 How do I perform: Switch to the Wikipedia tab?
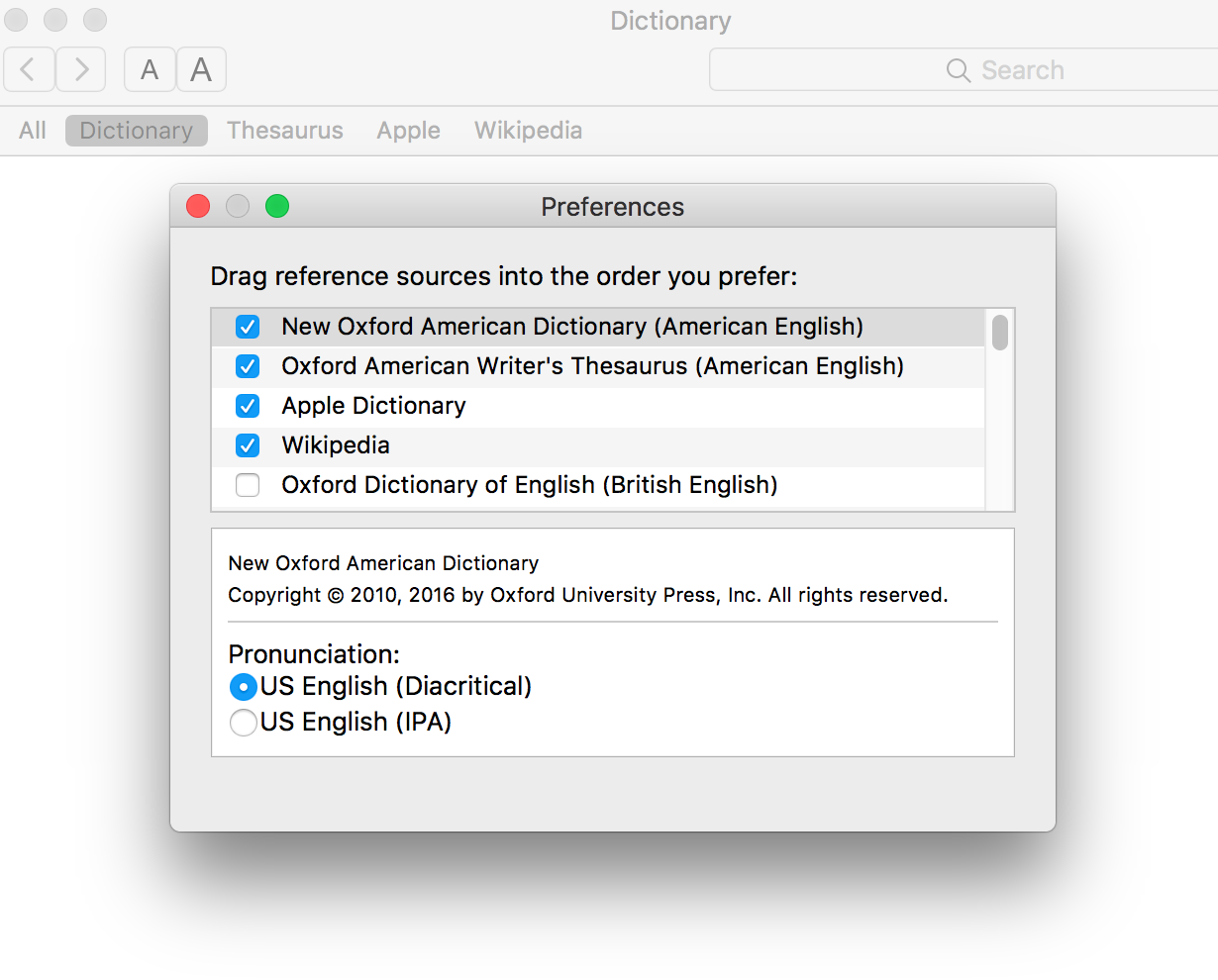[x=528, y=131]
